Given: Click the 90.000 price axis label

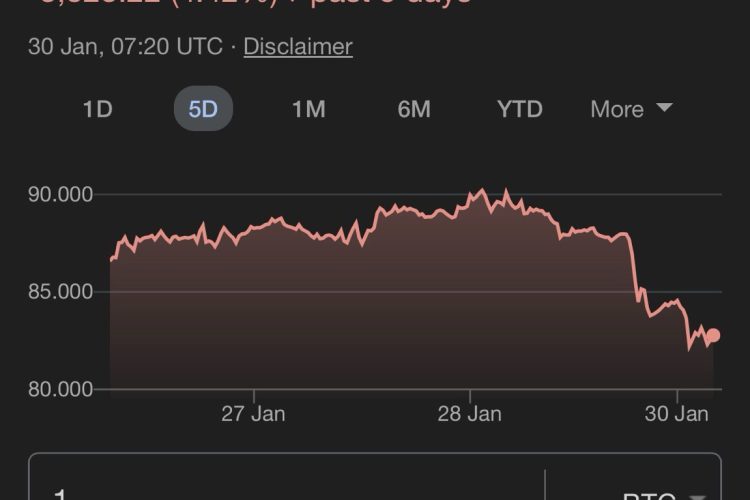Looking at the screenshot, I should (61, 194).
